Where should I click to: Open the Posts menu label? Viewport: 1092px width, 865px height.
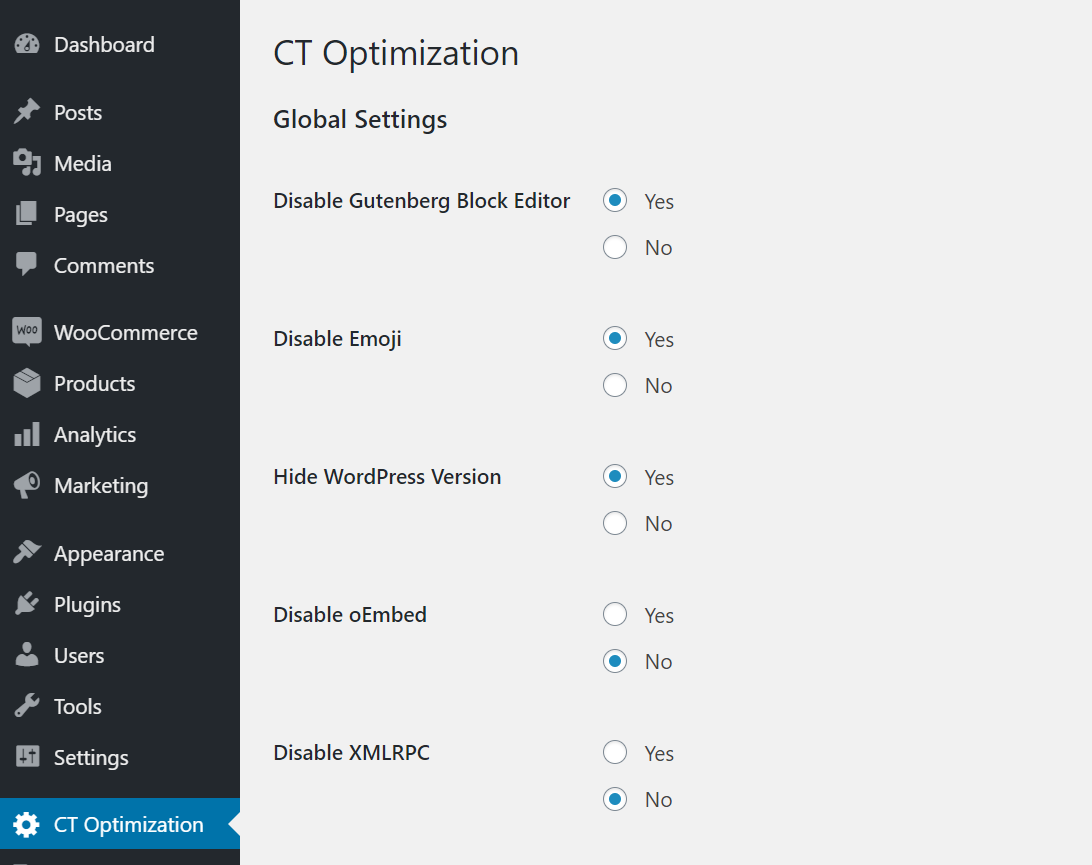78,113
